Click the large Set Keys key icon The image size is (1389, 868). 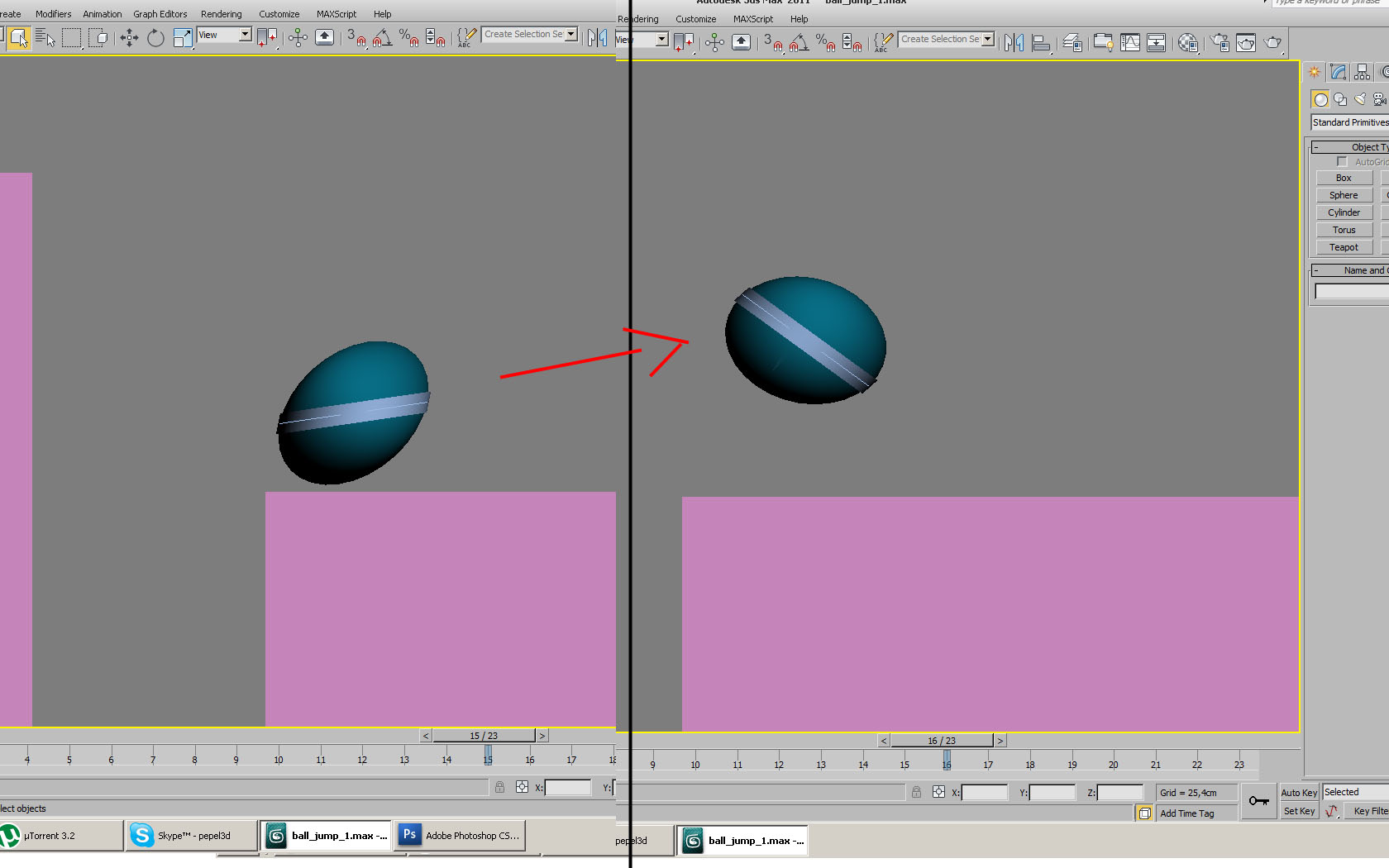pyautogui.click(x=1258, y=800)
